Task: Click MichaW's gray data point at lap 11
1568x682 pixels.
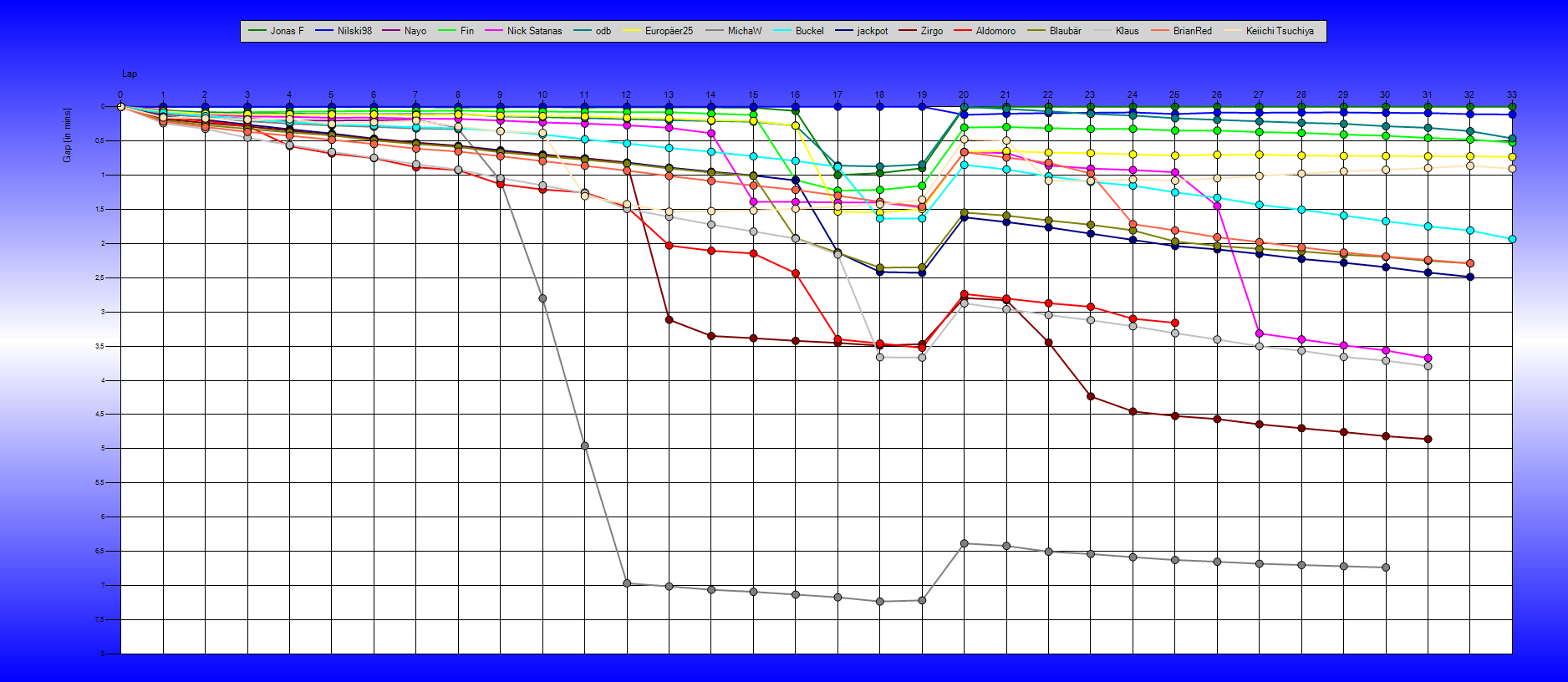Action: [x=585, y=446]
